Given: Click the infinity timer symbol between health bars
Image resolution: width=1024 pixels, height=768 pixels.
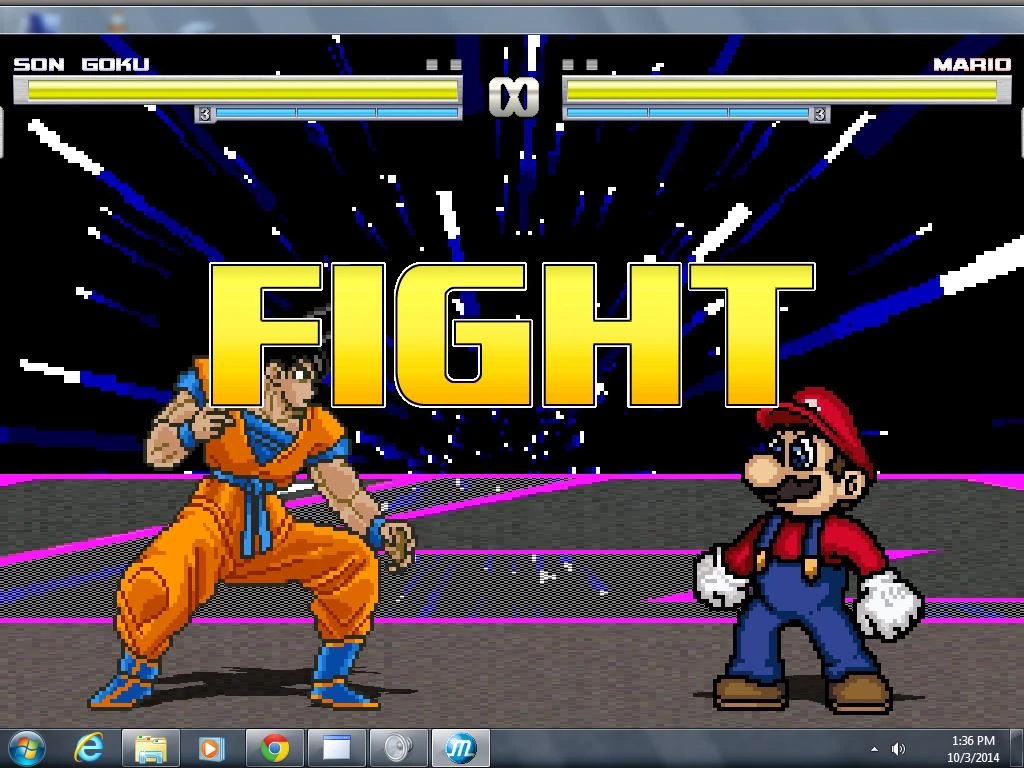Looking at the screenshot, I should pos(512,95).
